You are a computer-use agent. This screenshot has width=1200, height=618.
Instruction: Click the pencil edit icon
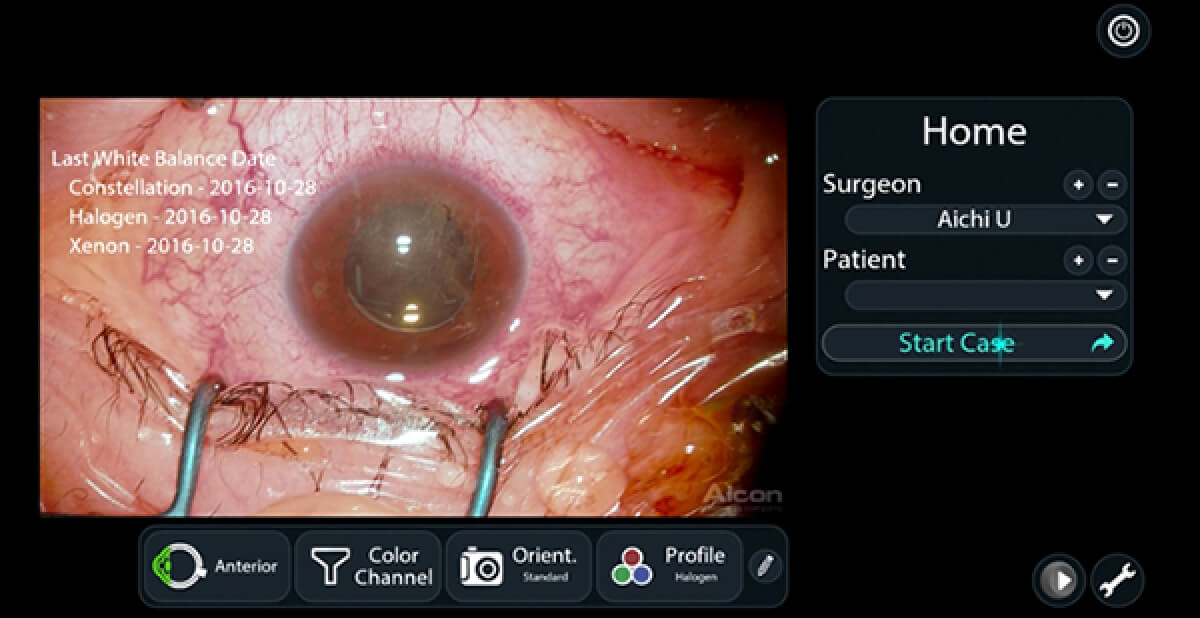coord(764,566)
